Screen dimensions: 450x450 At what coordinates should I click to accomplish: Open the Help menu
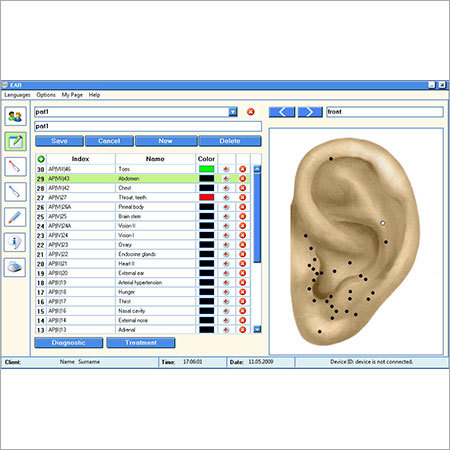coord(94,95)
